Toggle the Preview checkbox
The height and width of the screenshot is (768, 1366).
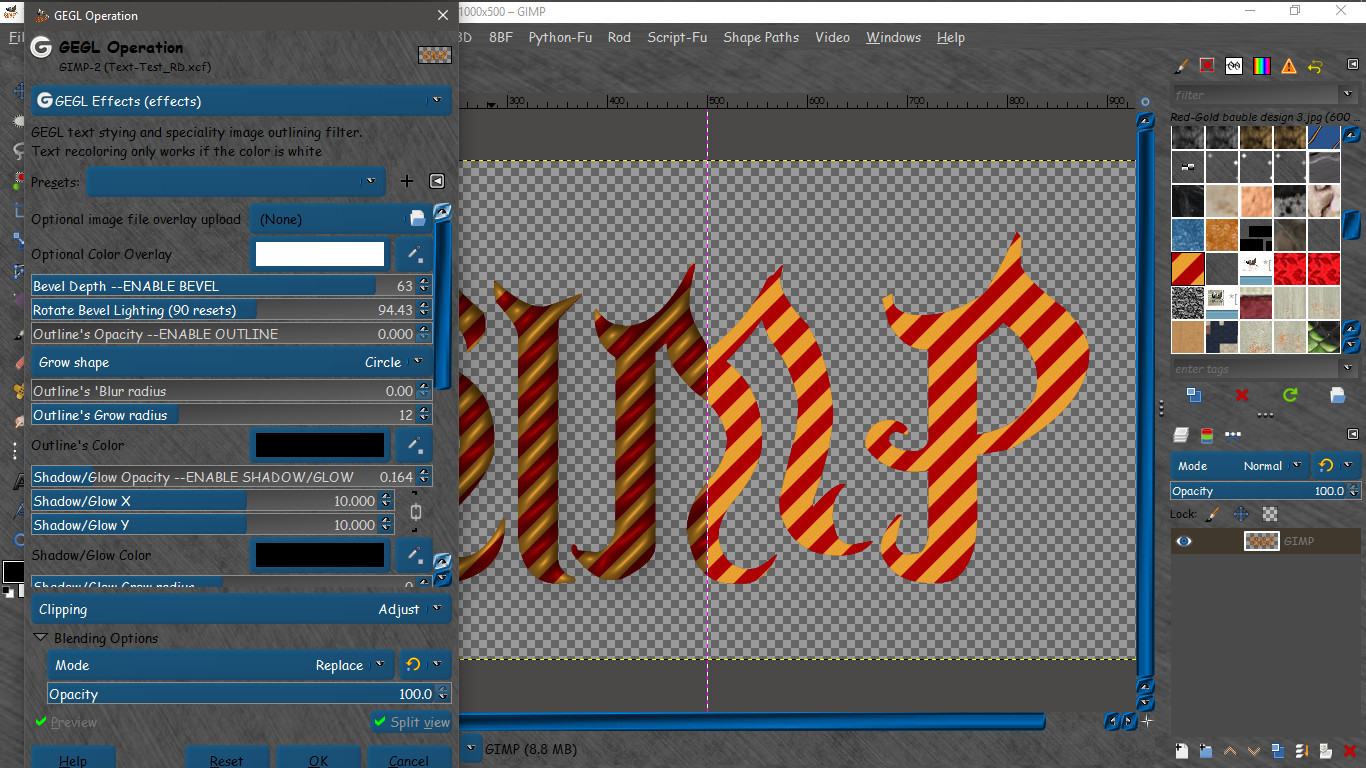(66, 722)
